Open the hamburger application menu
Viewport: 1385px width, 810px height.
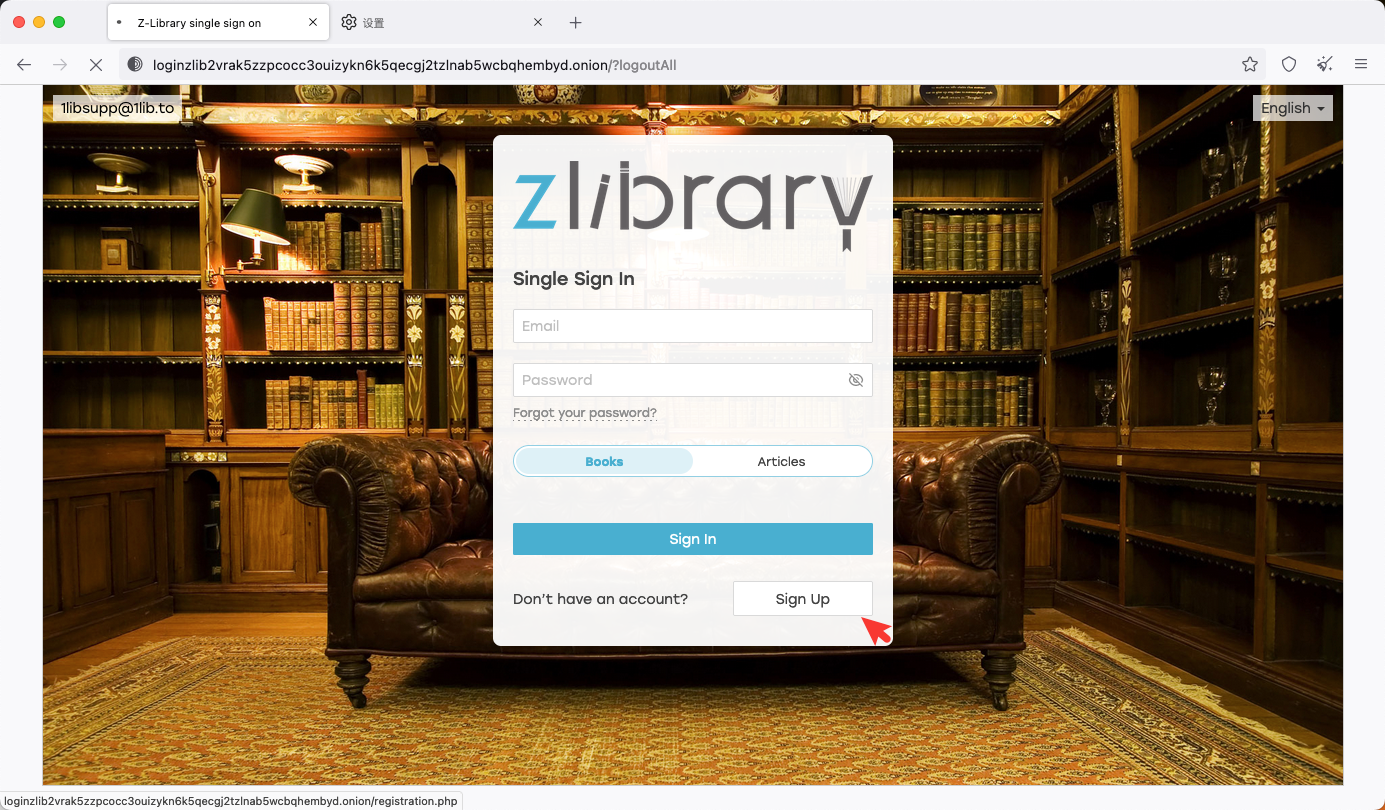click(1361, 64)
